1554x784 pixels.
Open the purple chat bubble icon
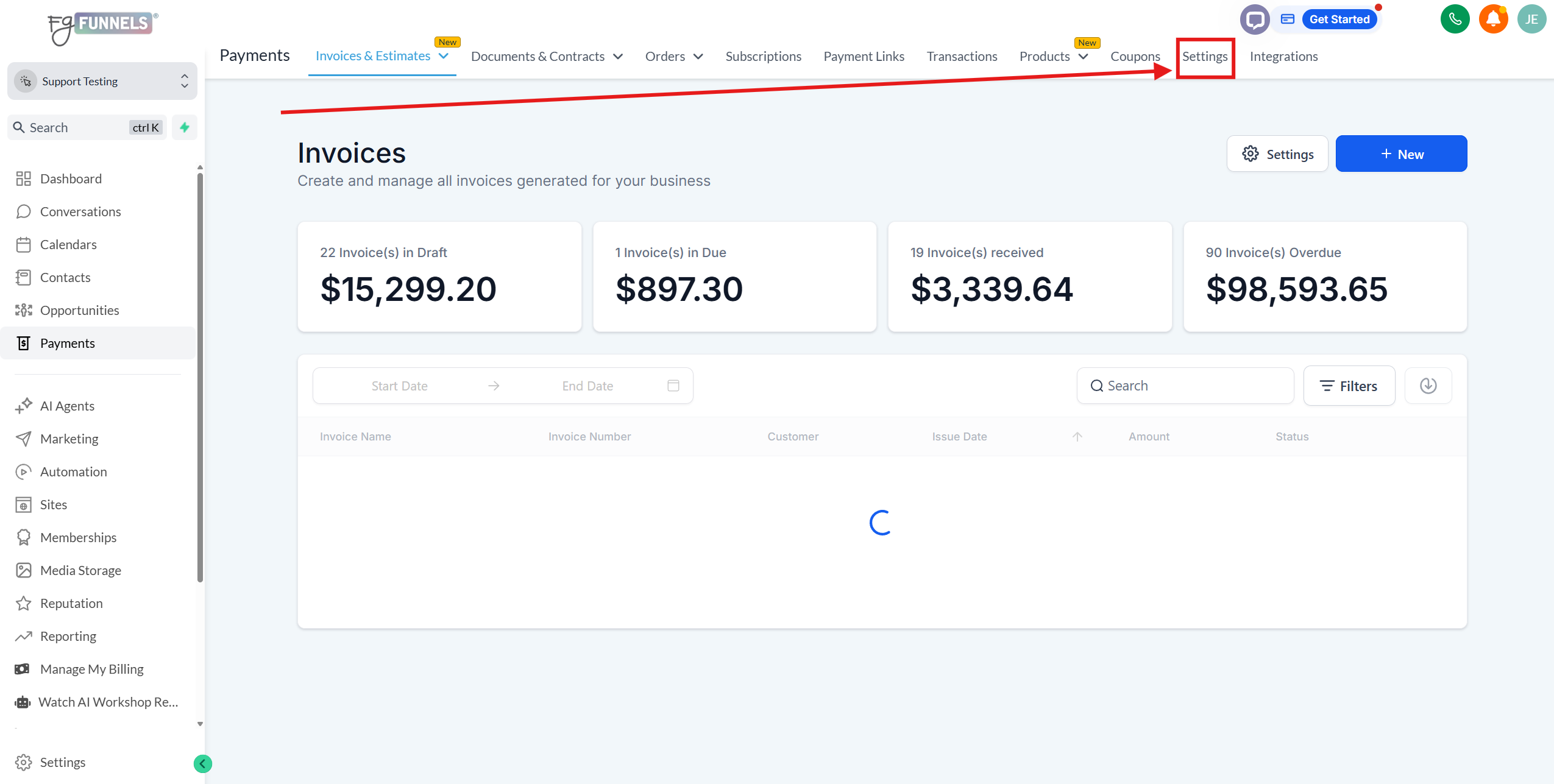(1255, 19)
